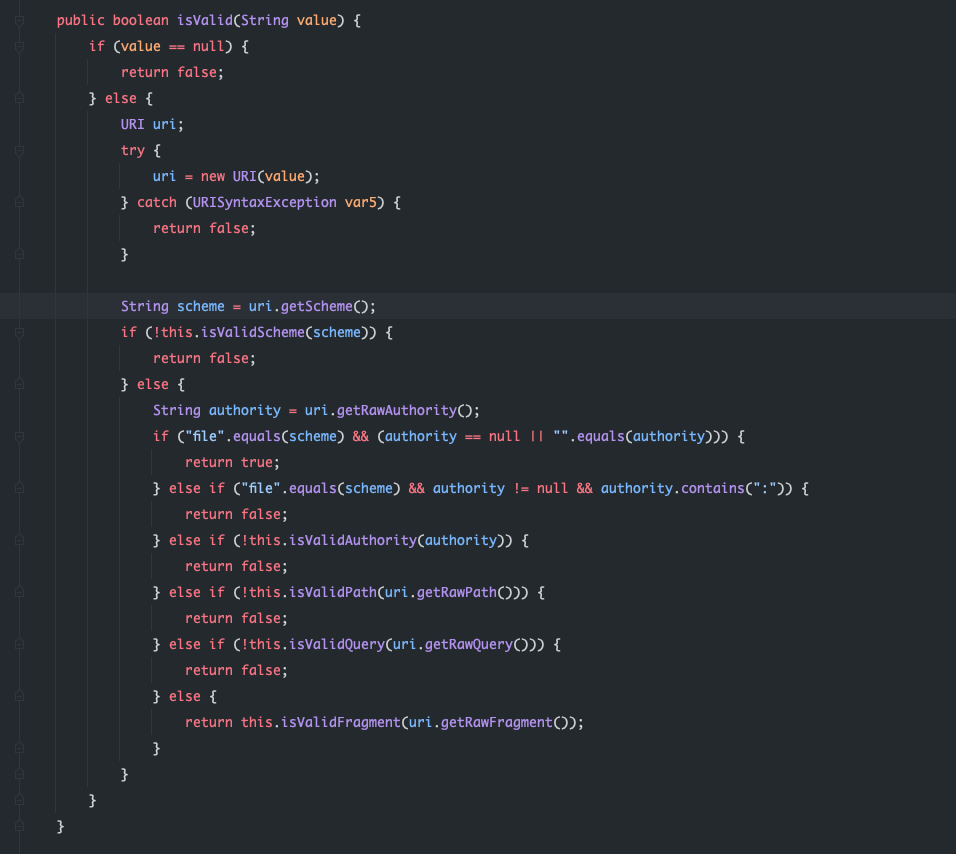The width and height of the screenshot is (956, 854).
Task: Click the fold marker beside the authority.contains line
Action: point(19,489)
